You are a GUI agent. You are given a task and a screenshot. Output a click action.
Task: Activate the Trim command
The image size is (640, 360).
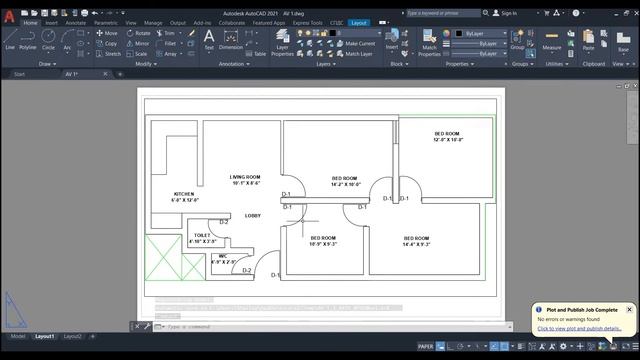coord(165,33)
